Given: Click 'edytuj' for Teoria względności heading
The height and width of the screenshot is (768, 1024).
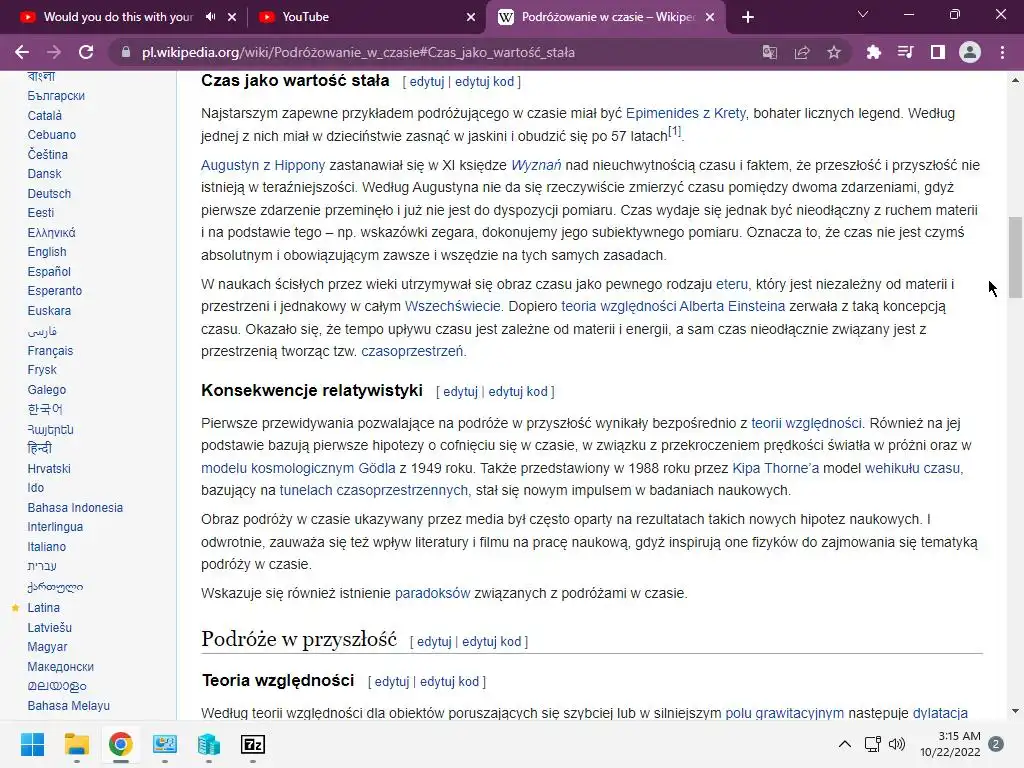Looking at the screenshot, I should tap(392, 682).
